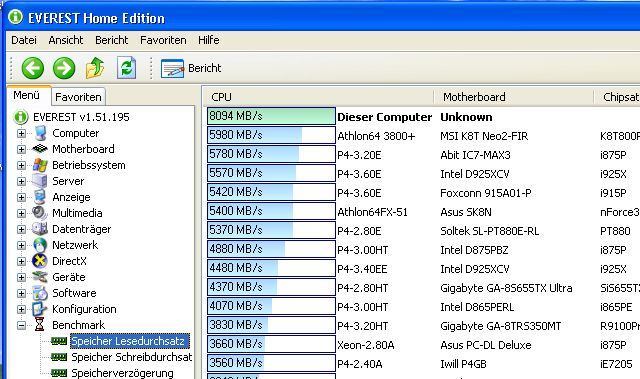Select the Athlon64FX-51 entry

[x=372, y=212]
